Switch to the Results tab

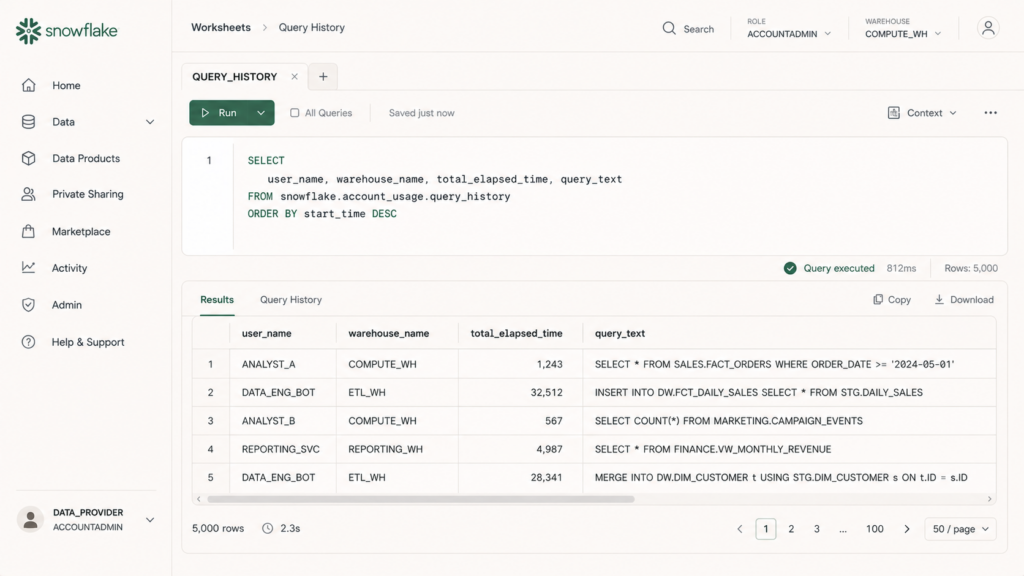[217, 300]
